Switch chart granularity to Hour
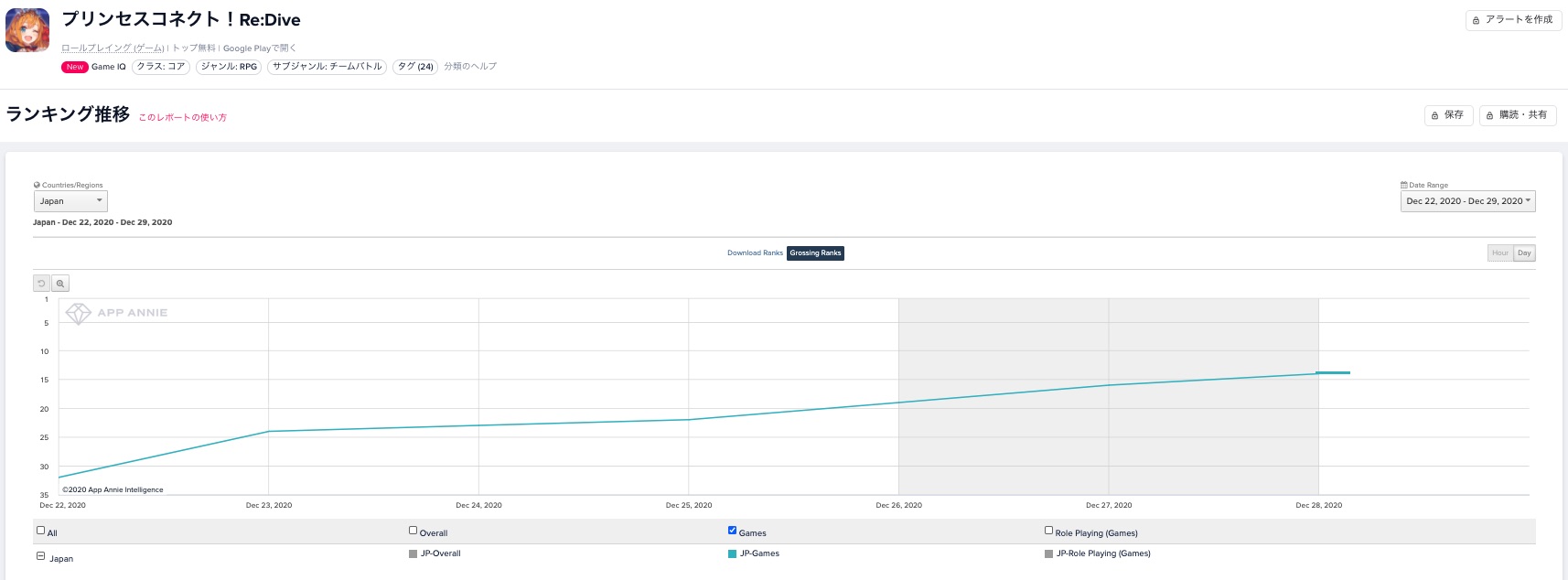Screen dimensions: 1568x580 pos(1500,253)
